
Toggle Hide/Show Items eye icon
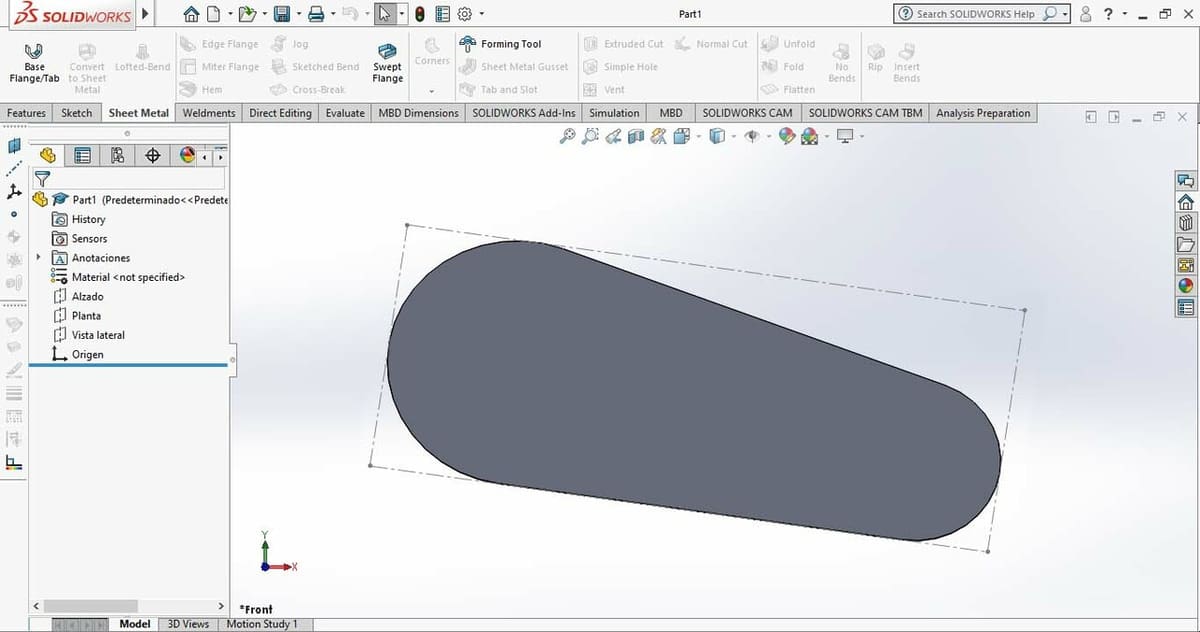pyautogui.click(x=752, y=136)
